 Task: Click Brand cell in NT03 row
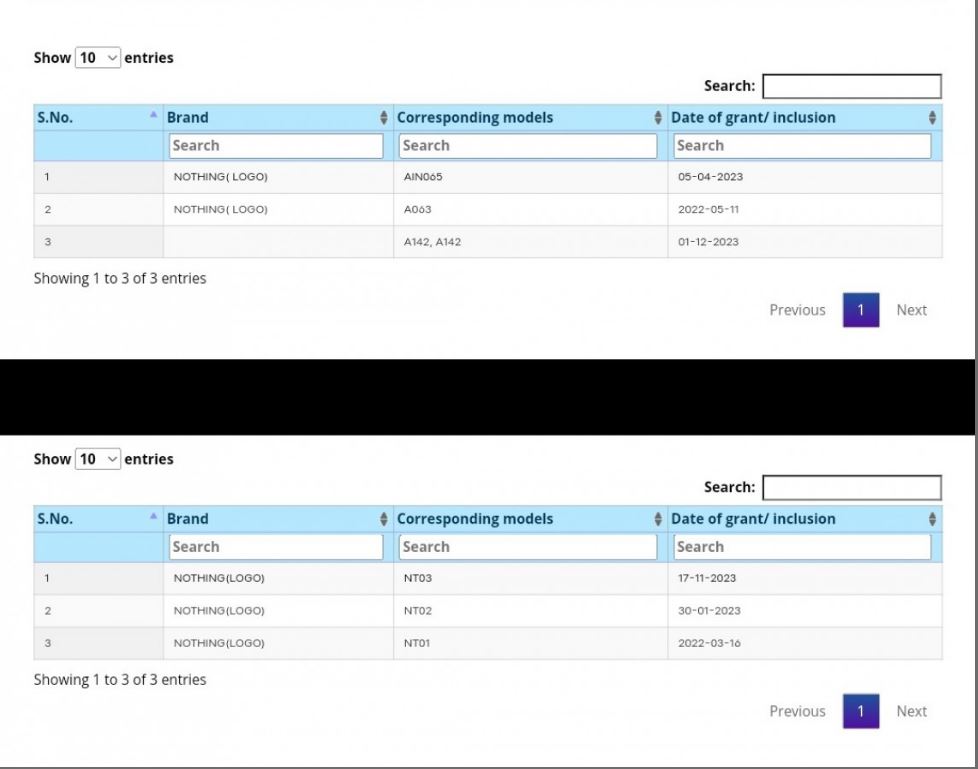278,578
